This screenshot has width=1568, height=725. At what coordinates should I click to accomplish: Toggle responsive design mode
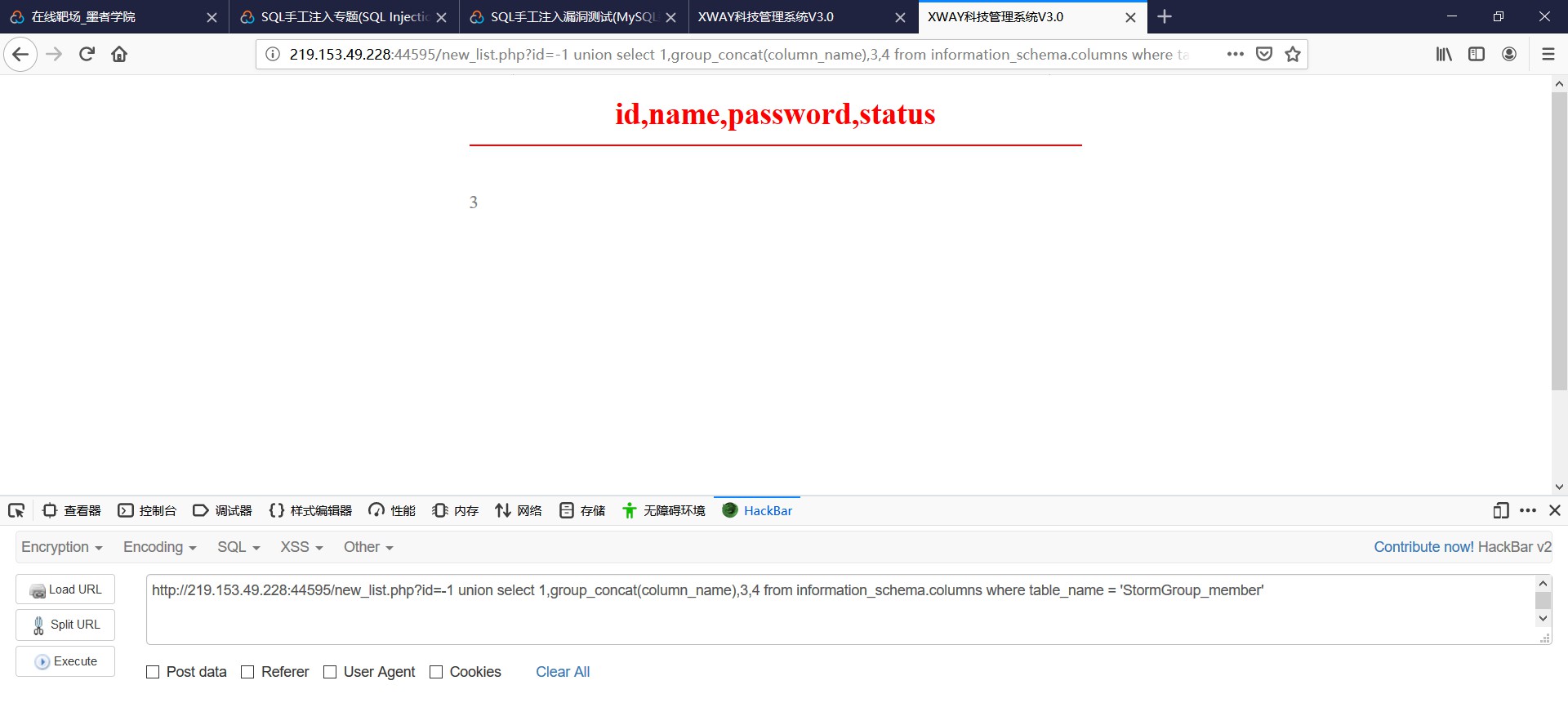coord(1500,511)
